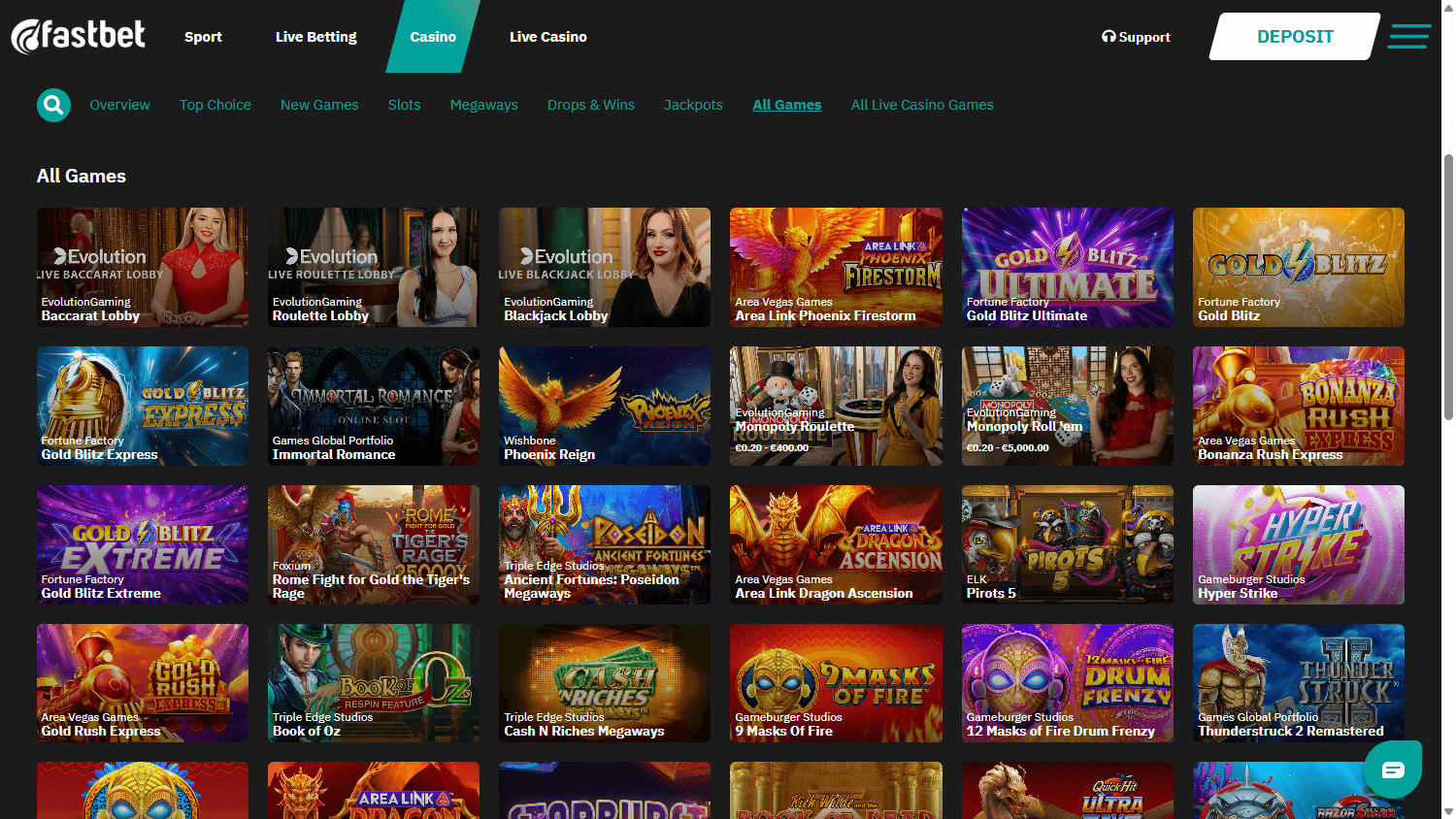This screenshot has height=819, width=1456.
Task: Click the Fastbet logo
Action: point(78,36)
